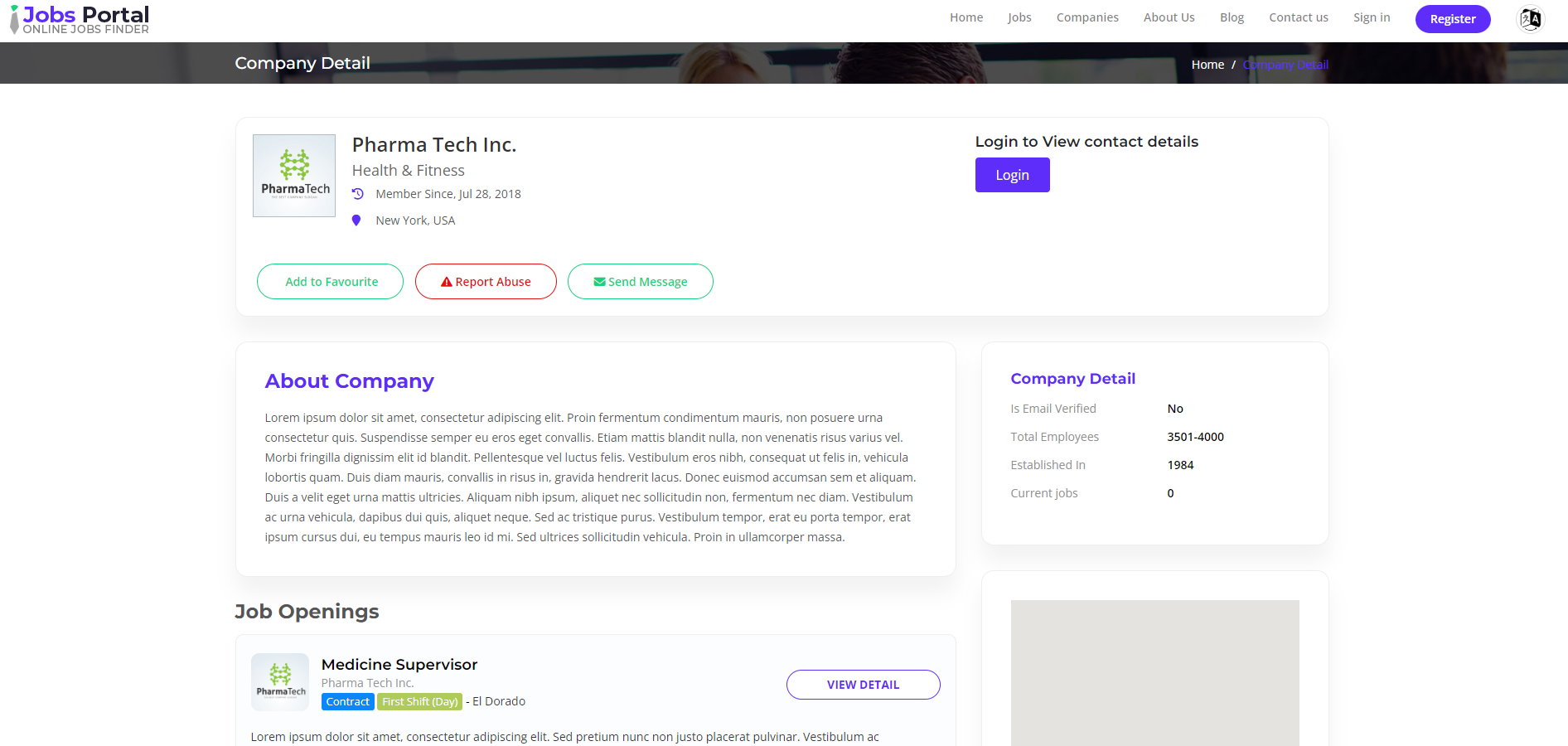The height and width of the screenshot is (746, 1568).
Task: Click the location pin icon
Action: (356, 220)
